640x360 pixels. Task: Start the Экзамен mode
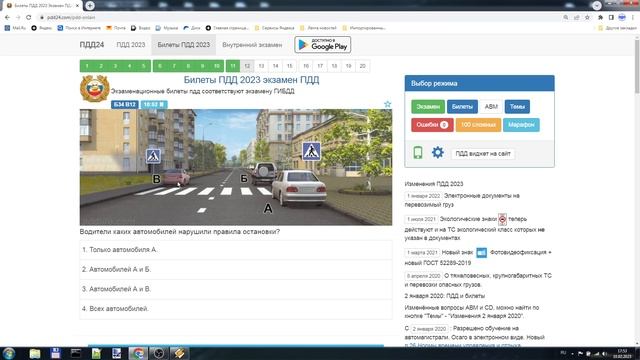click(428, 107)
